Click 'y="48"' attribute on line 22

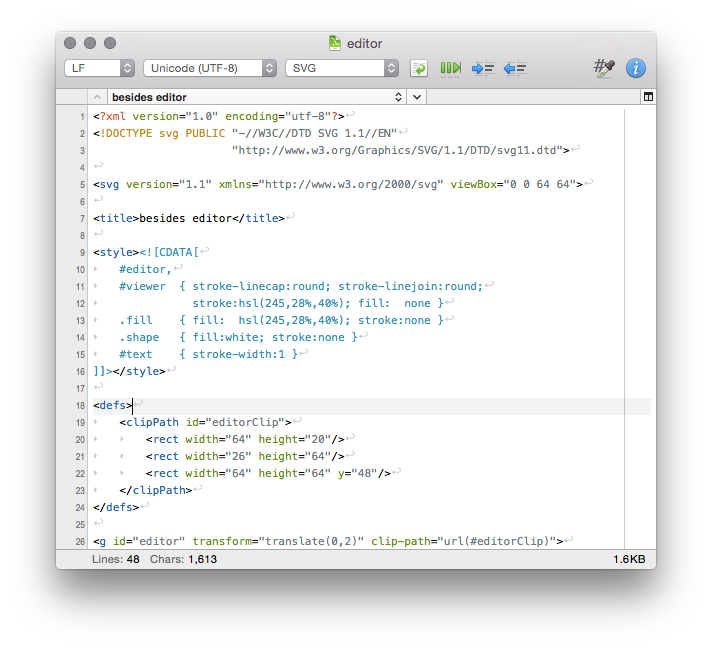357,473
